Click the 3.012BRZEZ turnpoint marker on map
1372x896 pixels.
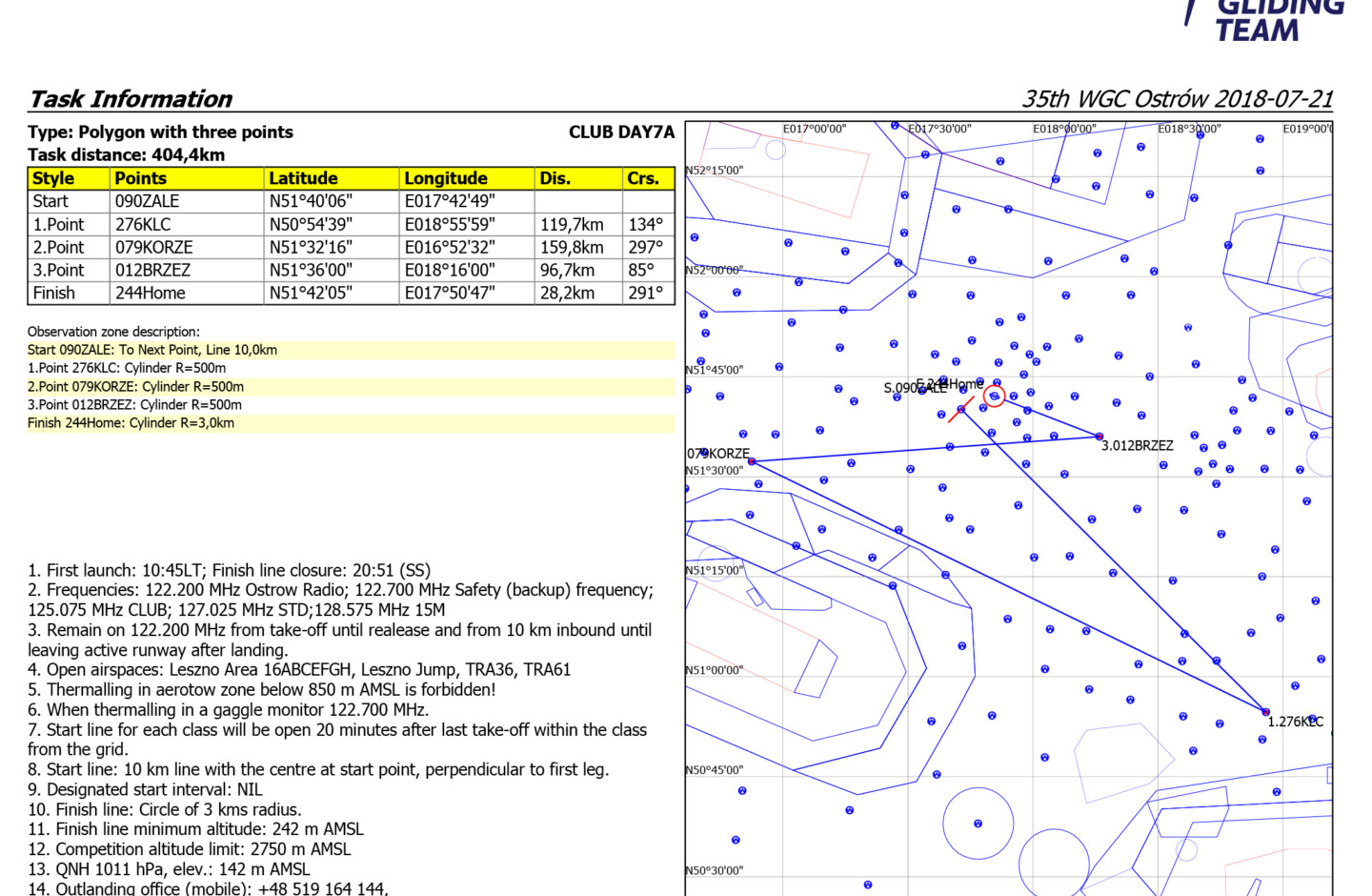point(1100,437)
